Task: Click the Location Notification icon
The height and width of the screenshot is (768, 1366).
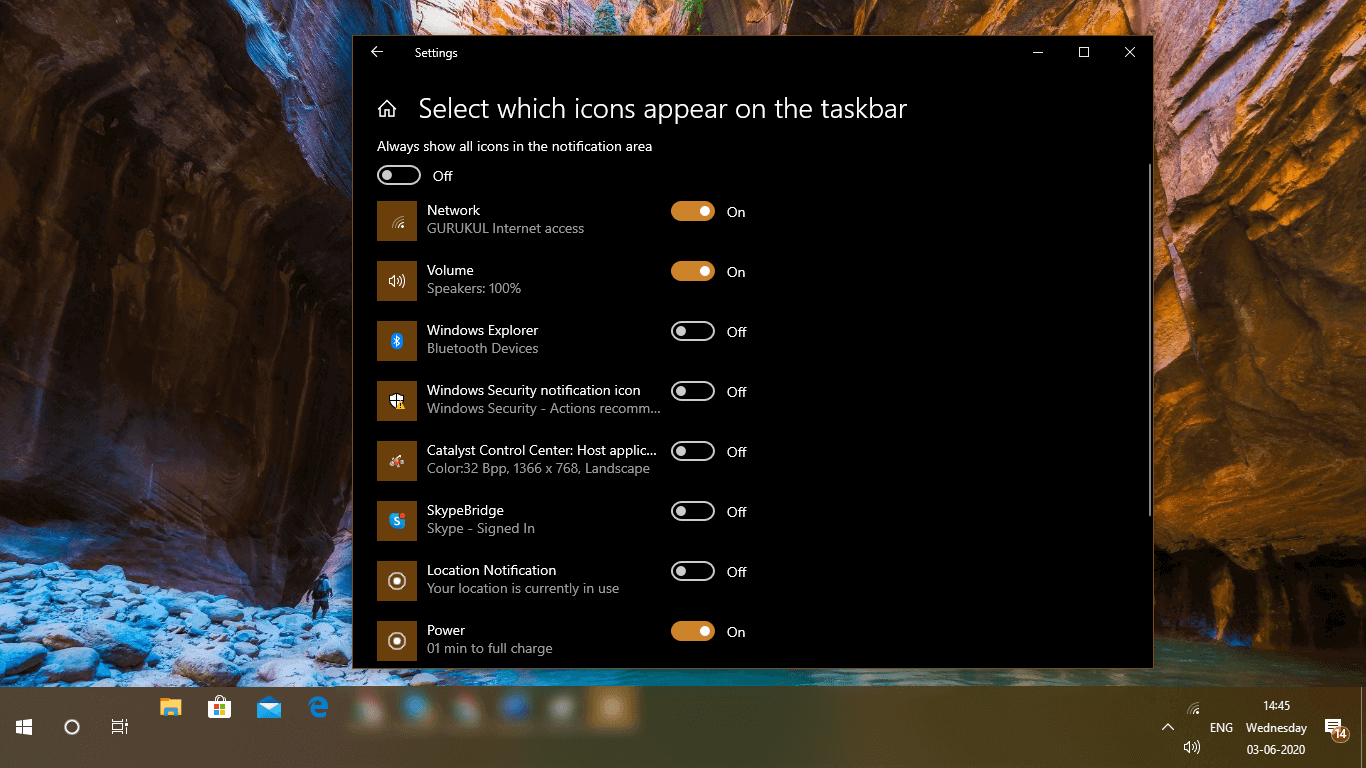Action: pyautogui.click(x=396, y=581)
